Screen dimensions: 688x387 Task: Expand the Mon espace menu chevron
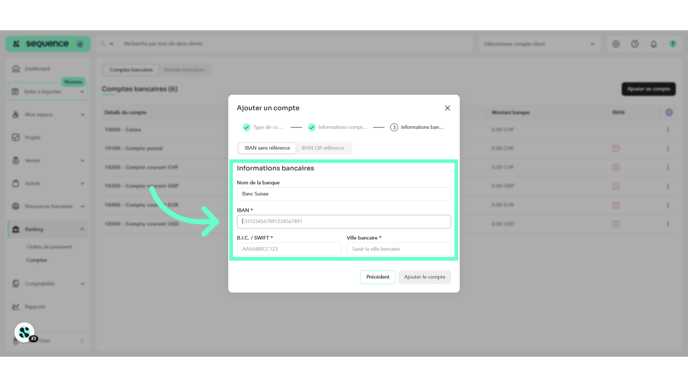[82, 115]
